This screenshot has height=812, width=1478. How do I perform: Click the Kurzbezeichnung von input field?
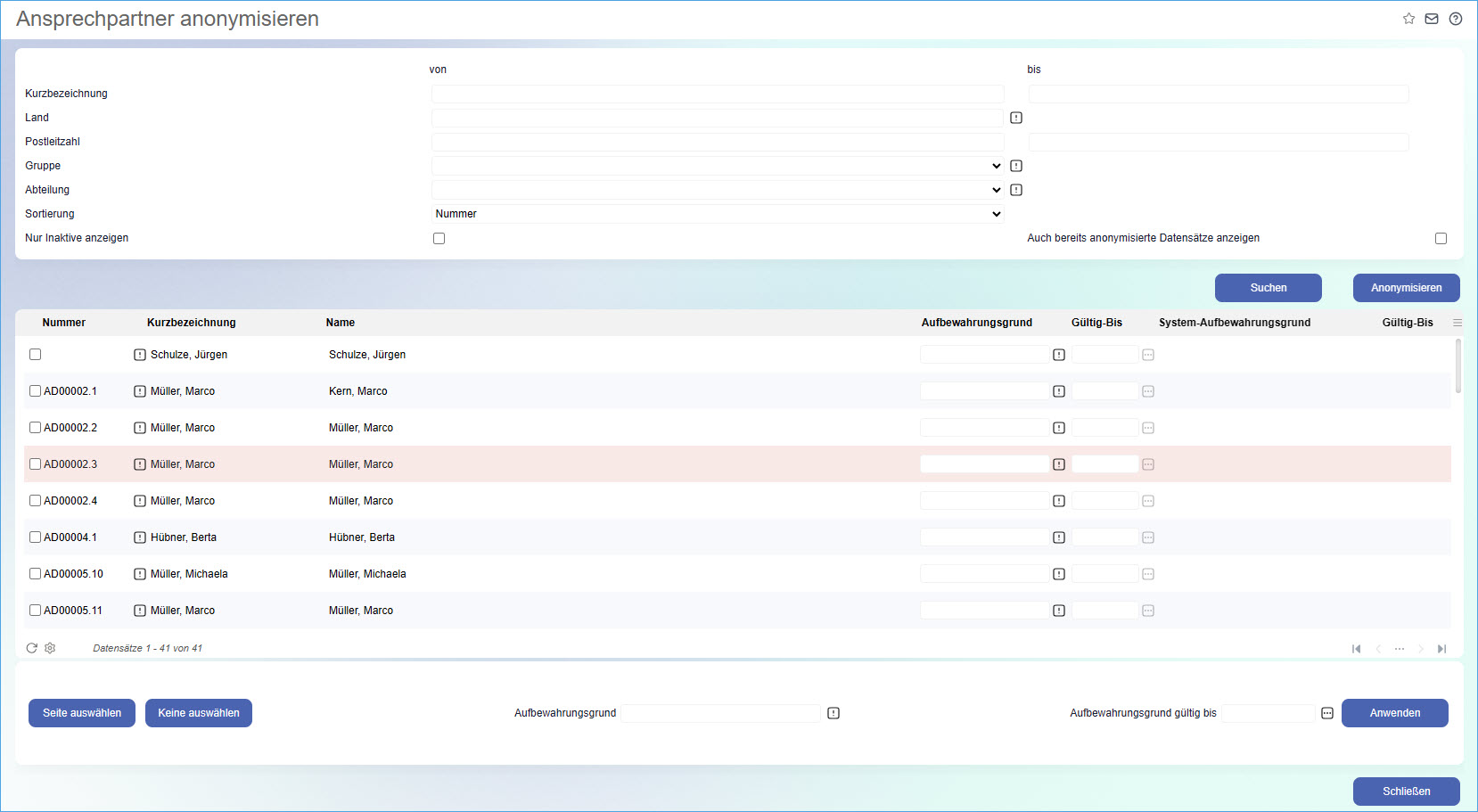(x=718, y=94)
